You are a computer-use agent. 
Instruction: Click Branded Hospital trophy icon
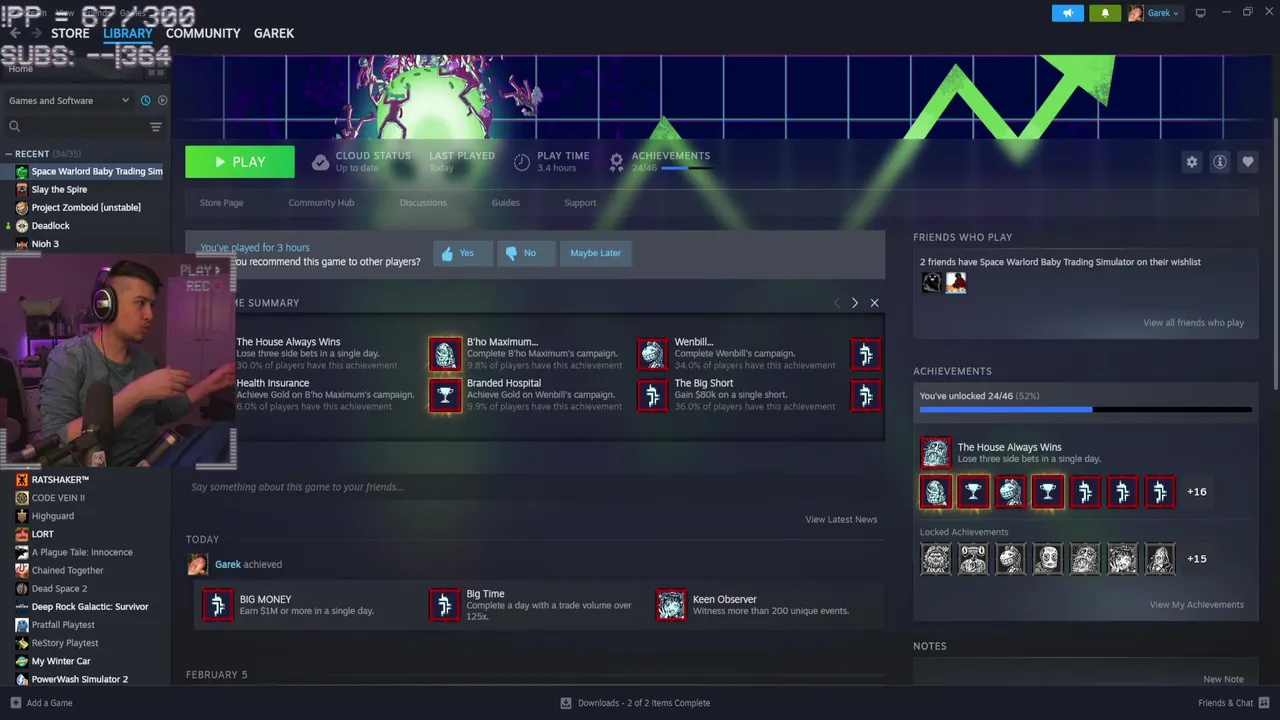click(445, 395)
